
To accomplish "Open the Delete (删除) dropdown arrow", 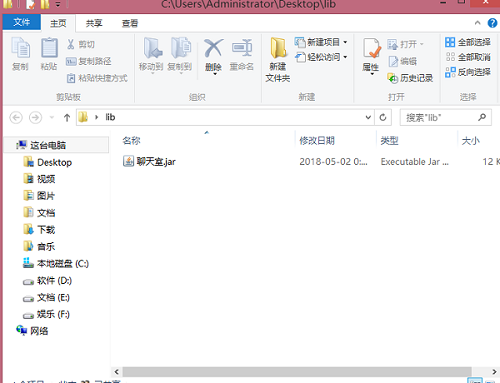I will point(215,74).
